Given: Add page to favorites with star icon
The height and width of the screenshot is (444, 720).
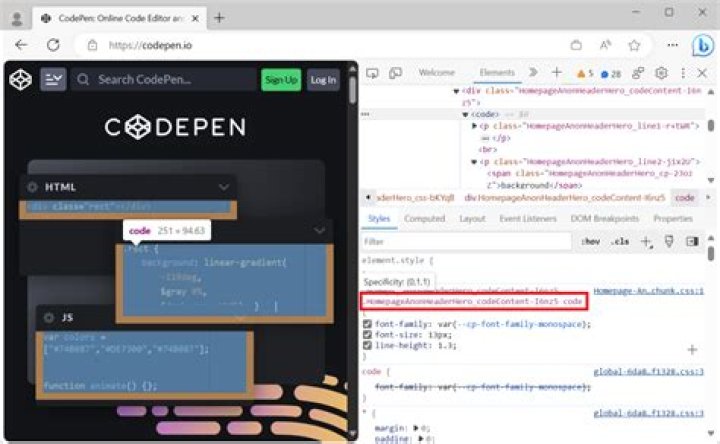Looking at the screenshot, I should (634, 45).
